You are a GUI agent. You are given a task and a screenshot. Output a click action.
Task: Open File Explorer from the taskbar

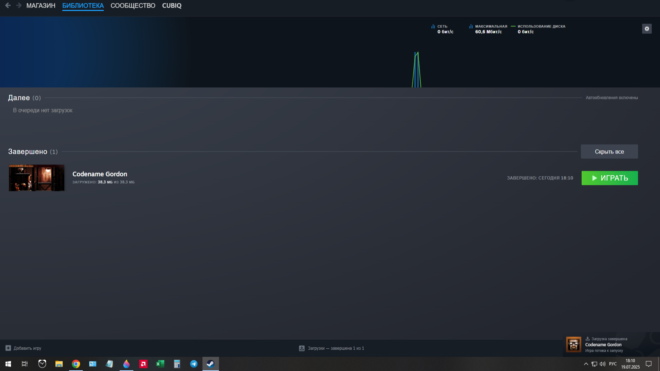(59, 364)
